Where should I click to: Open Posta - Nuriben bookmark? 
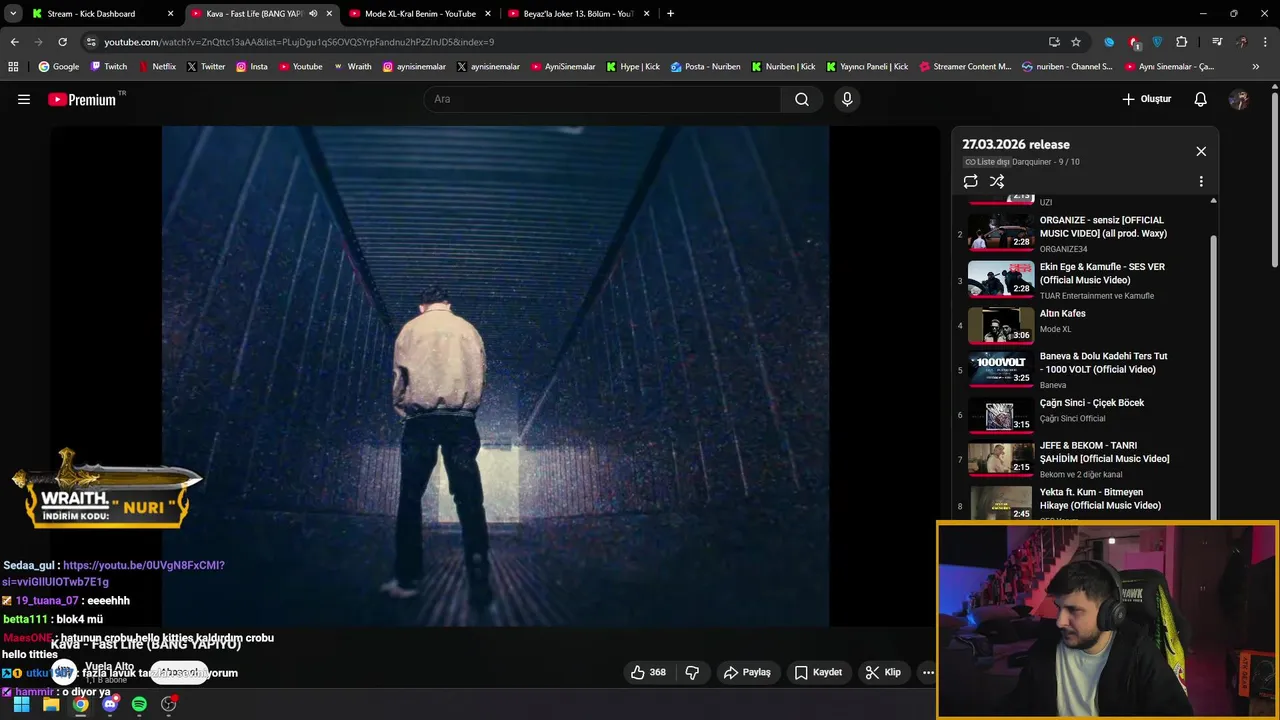pyautogui.click(x=706, y=67)
